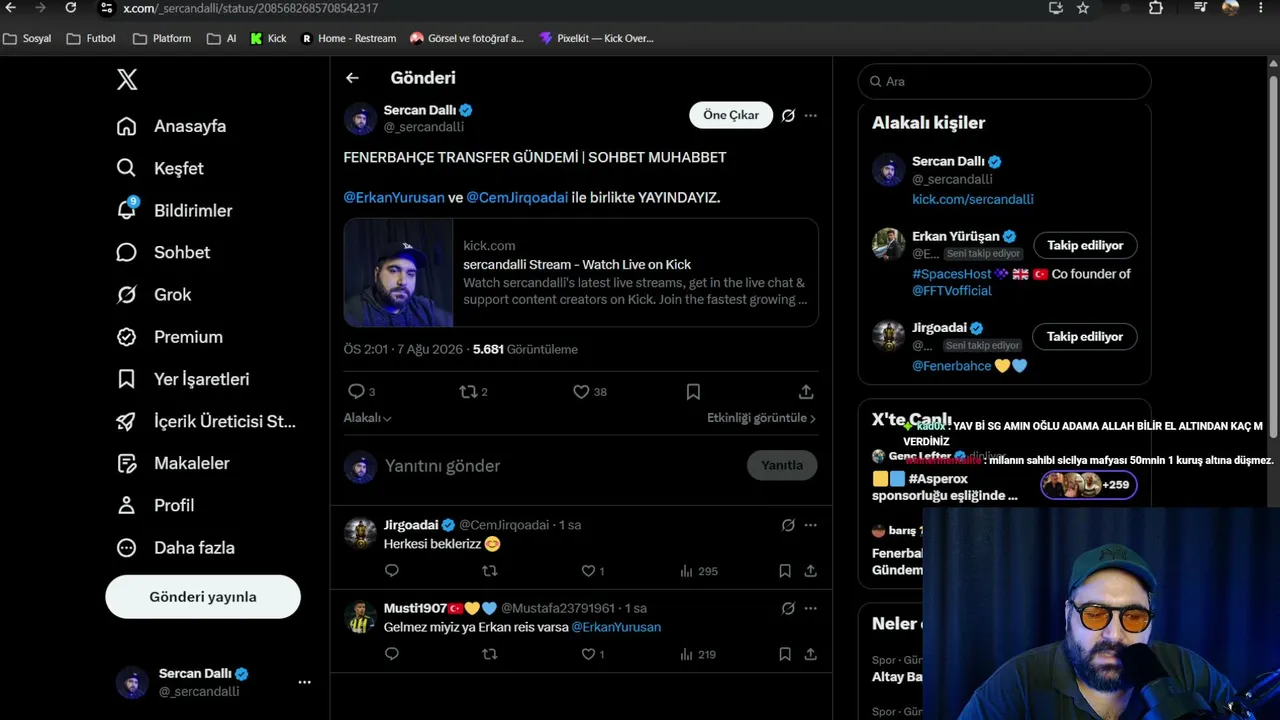
Task: Open Sohbet chat page
Action: click(163, 252)
